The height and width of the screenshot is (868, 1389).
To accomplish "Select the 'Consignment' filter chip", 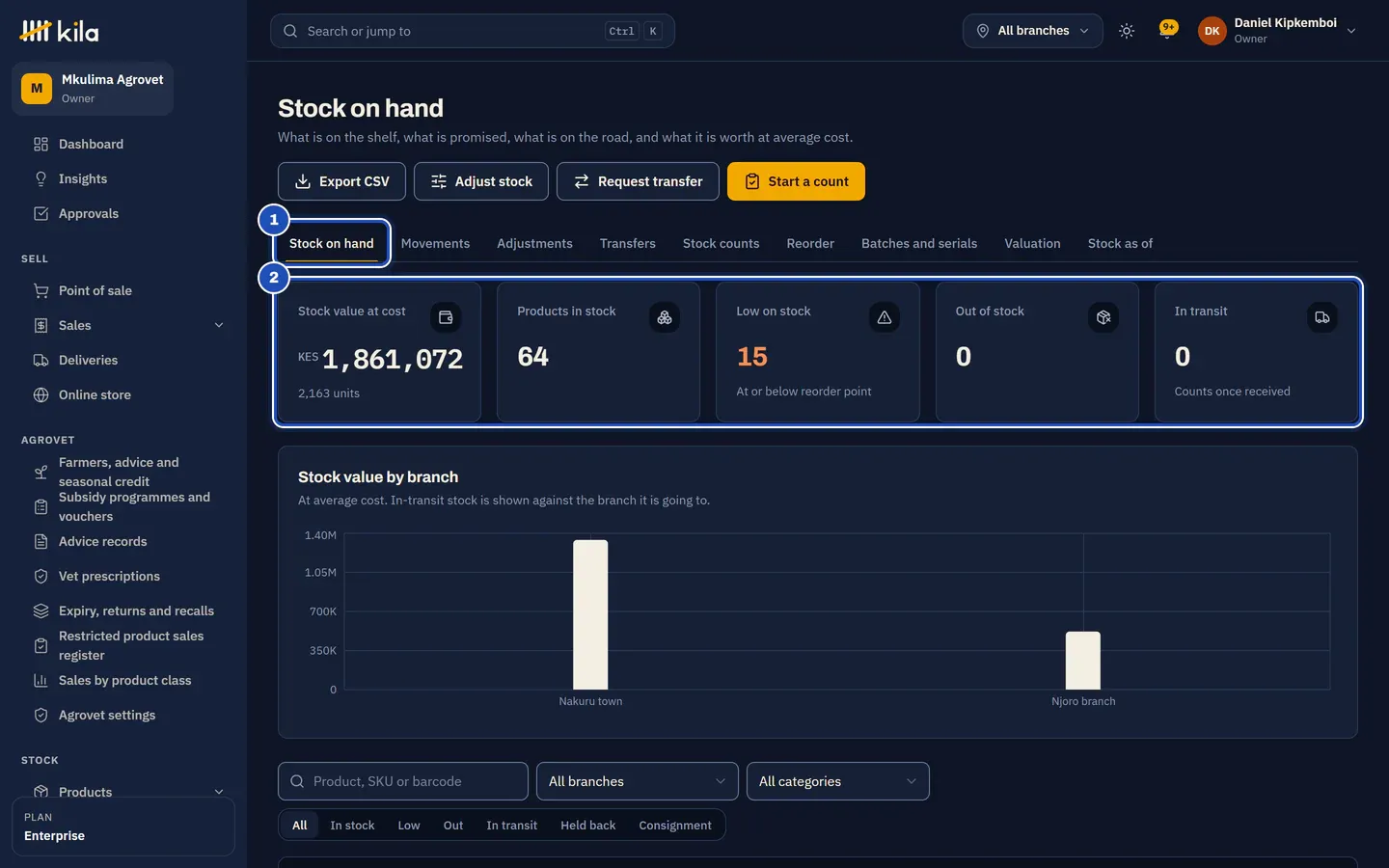I will (x=675, y=826).
